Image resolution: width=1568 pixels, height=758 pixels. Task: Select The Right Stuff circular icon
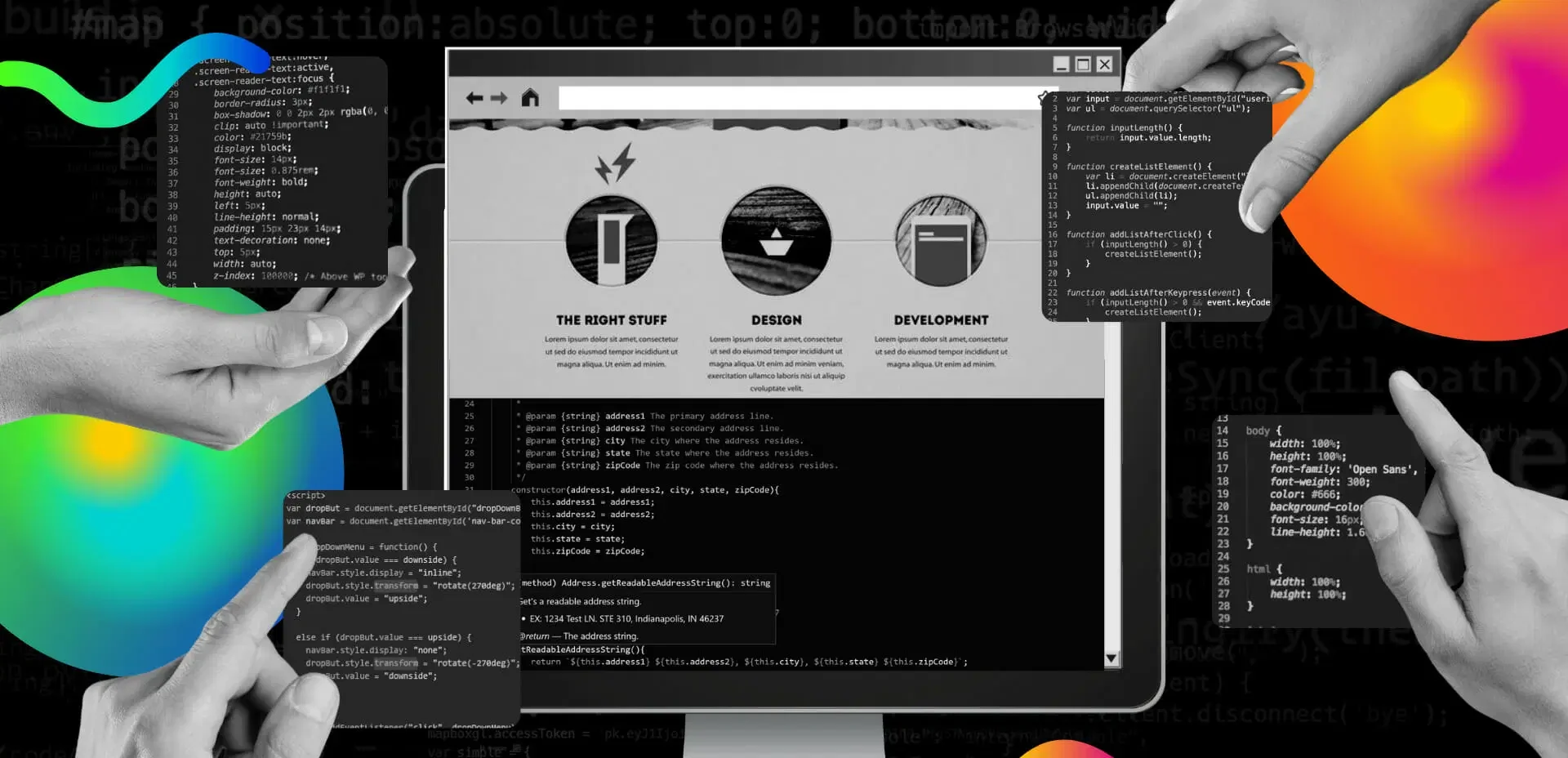(612, 240)
